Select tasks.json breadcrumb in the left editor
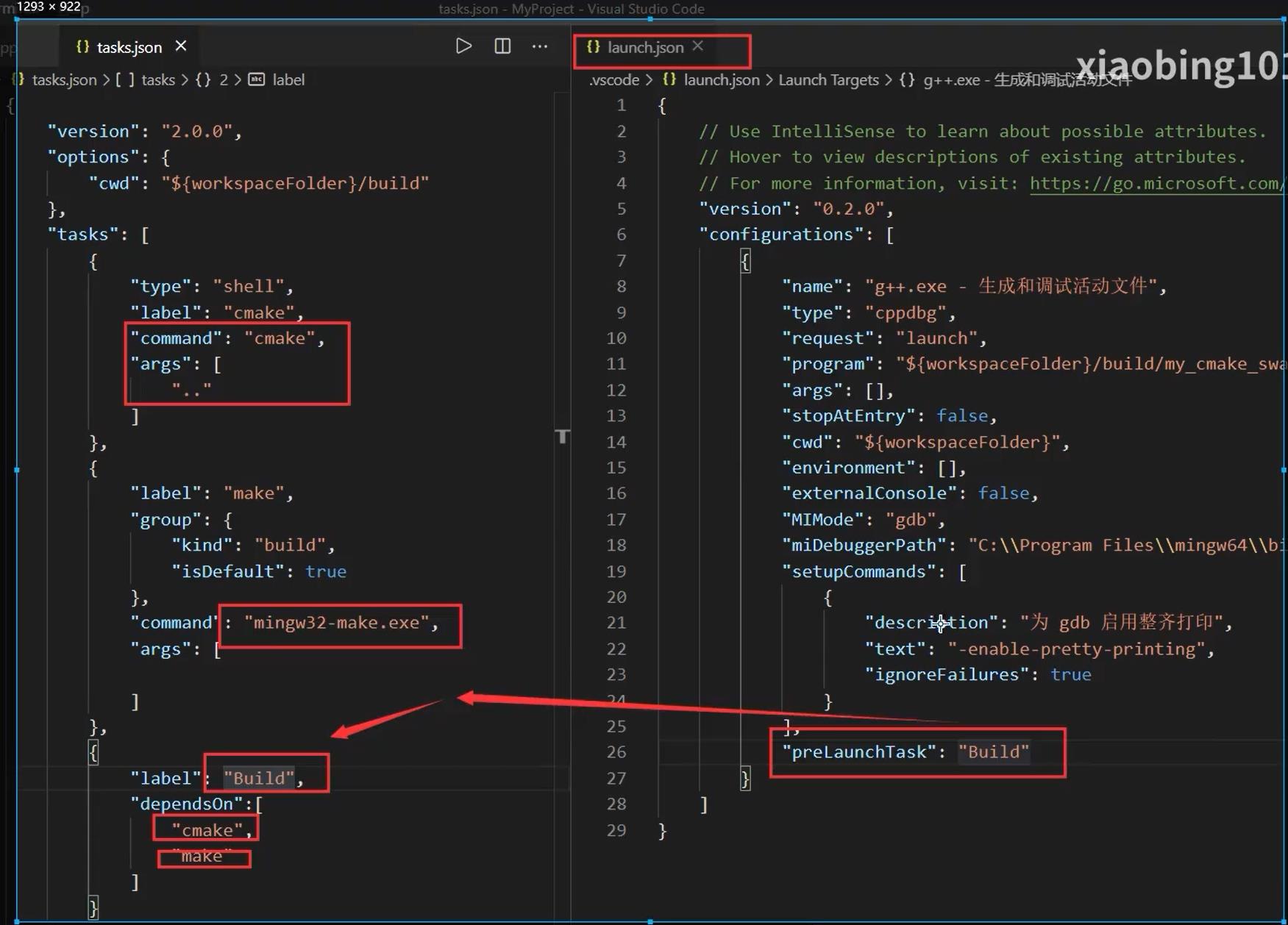This screenshot has width=1288, height=925. pyautogui.click(x=64, y=79)
